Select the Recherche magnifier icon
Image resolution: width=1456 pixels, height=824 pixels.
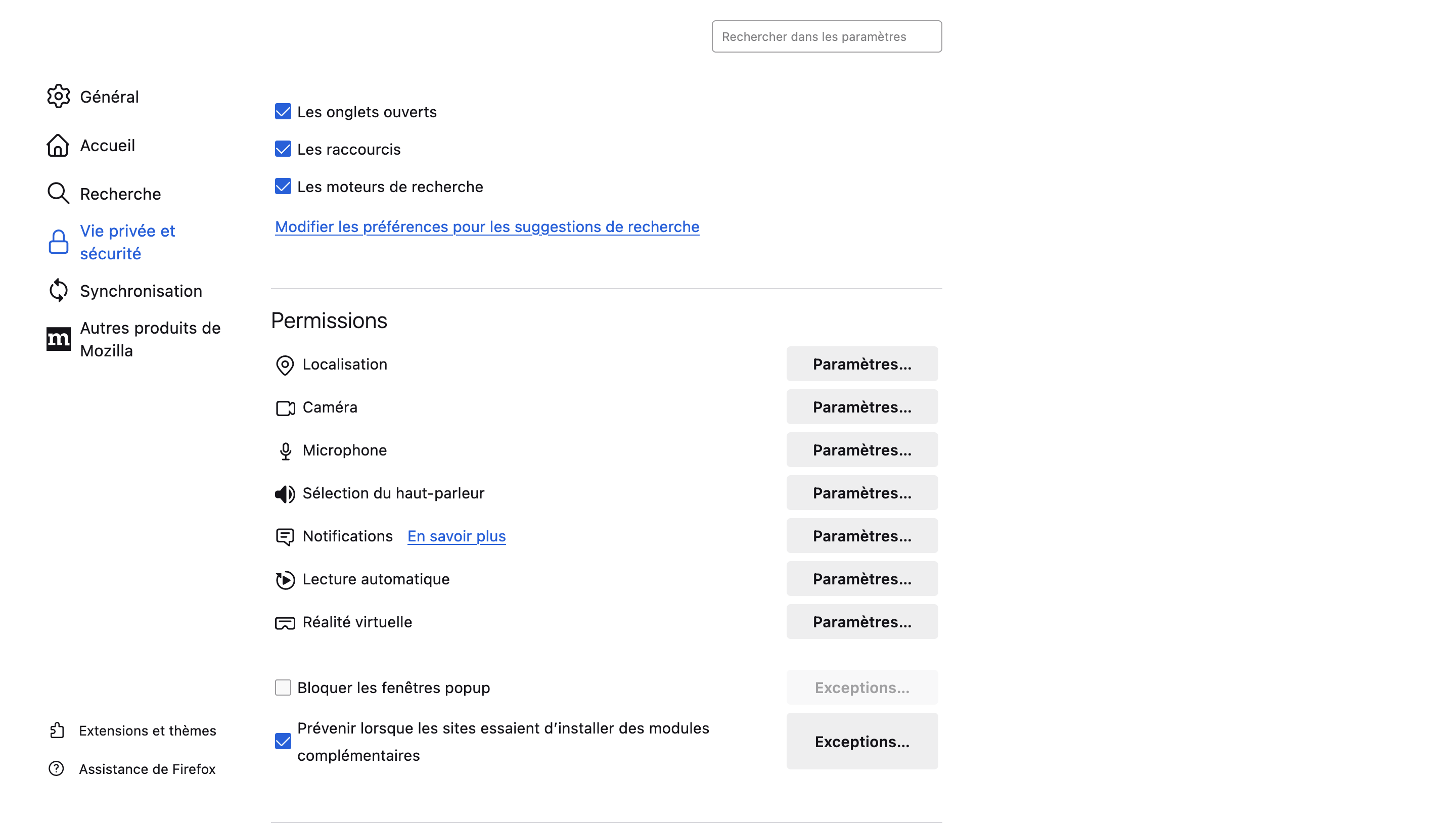[x=58, y=193]
